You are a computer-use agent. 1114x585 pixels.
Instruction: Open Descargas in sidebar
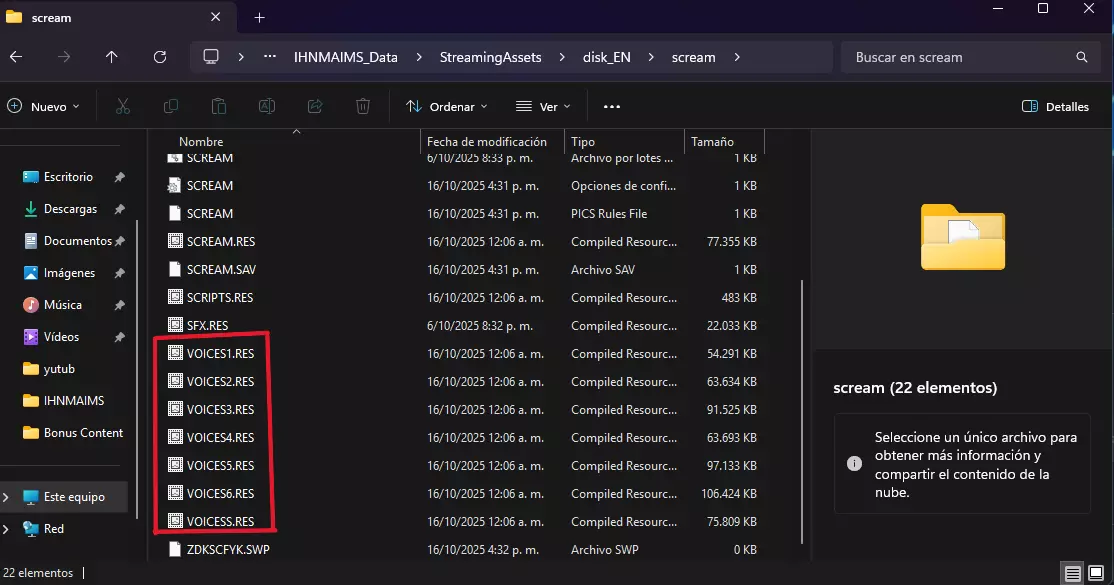[70, 209]
